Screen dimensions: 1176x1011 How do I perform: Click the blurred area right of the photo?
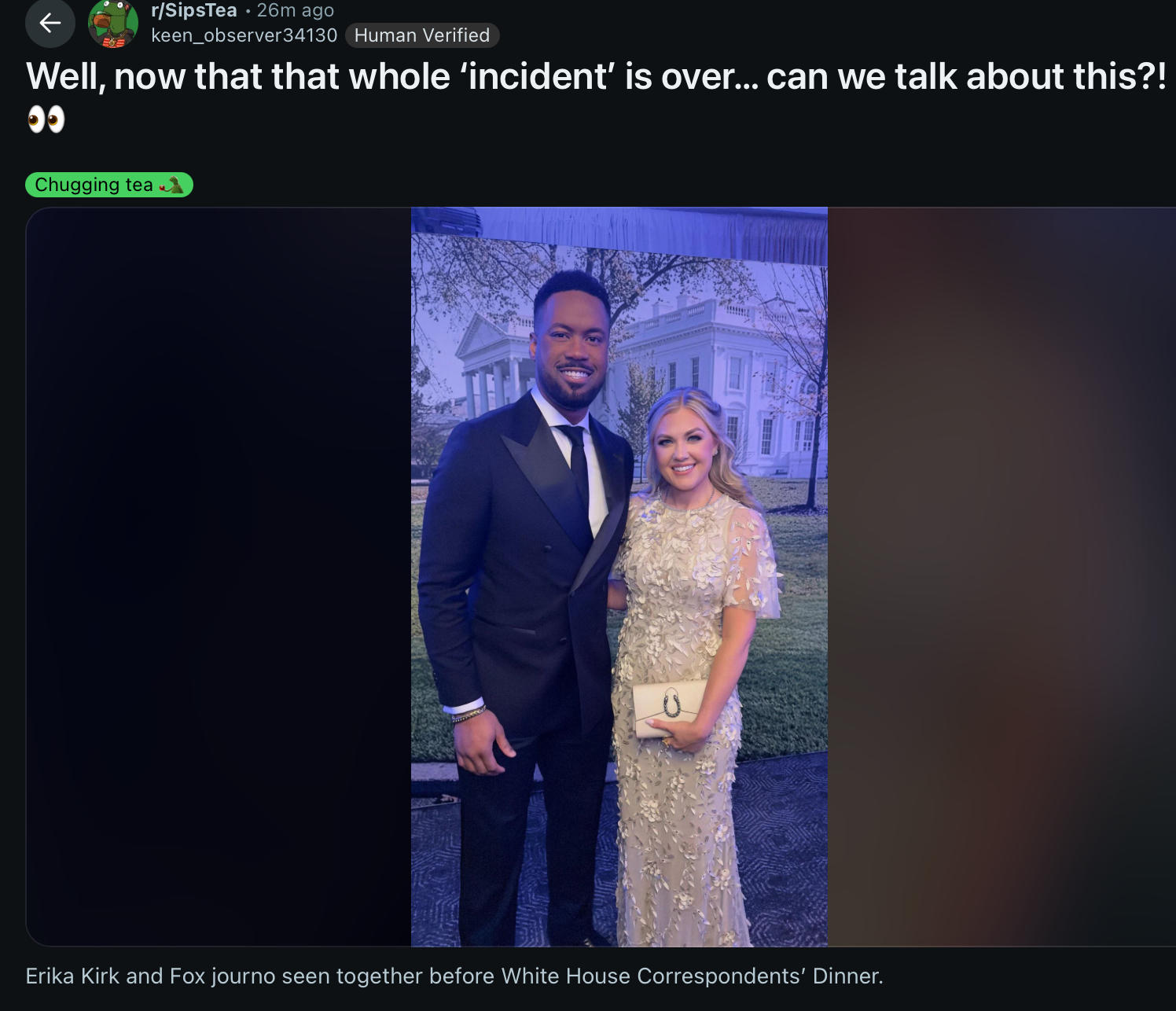[1001, 576]
